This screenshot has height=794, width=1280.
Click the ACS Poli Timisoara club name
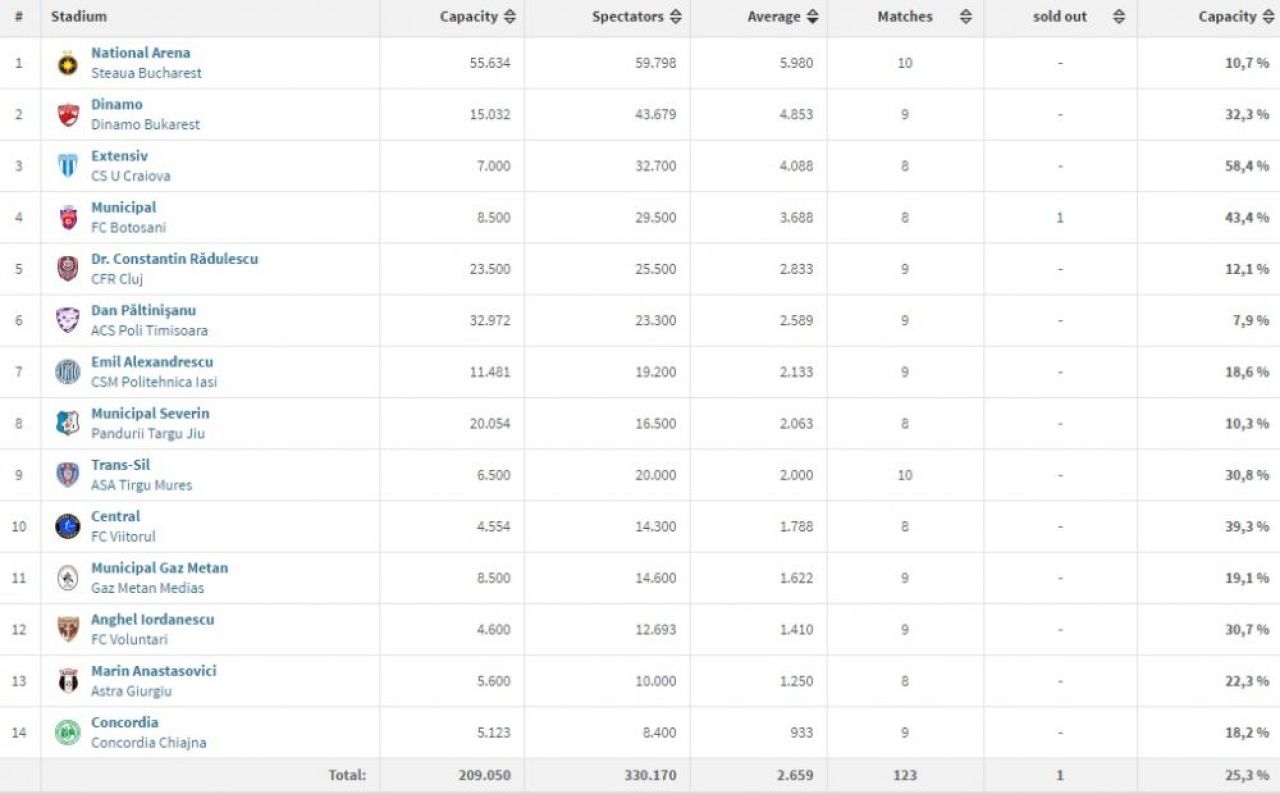coord(149,331)
